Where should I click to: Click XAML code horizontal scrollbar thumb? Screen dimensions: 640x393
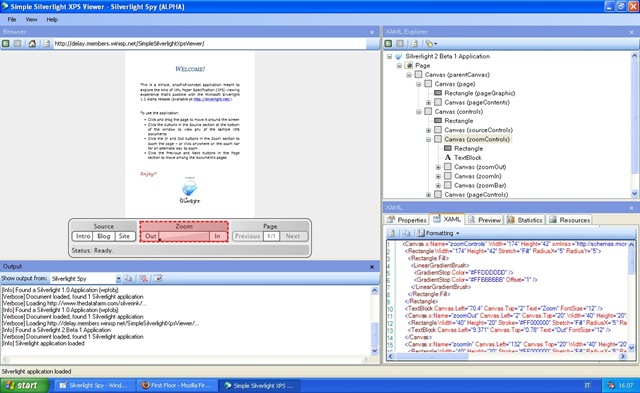coord(432,356)
